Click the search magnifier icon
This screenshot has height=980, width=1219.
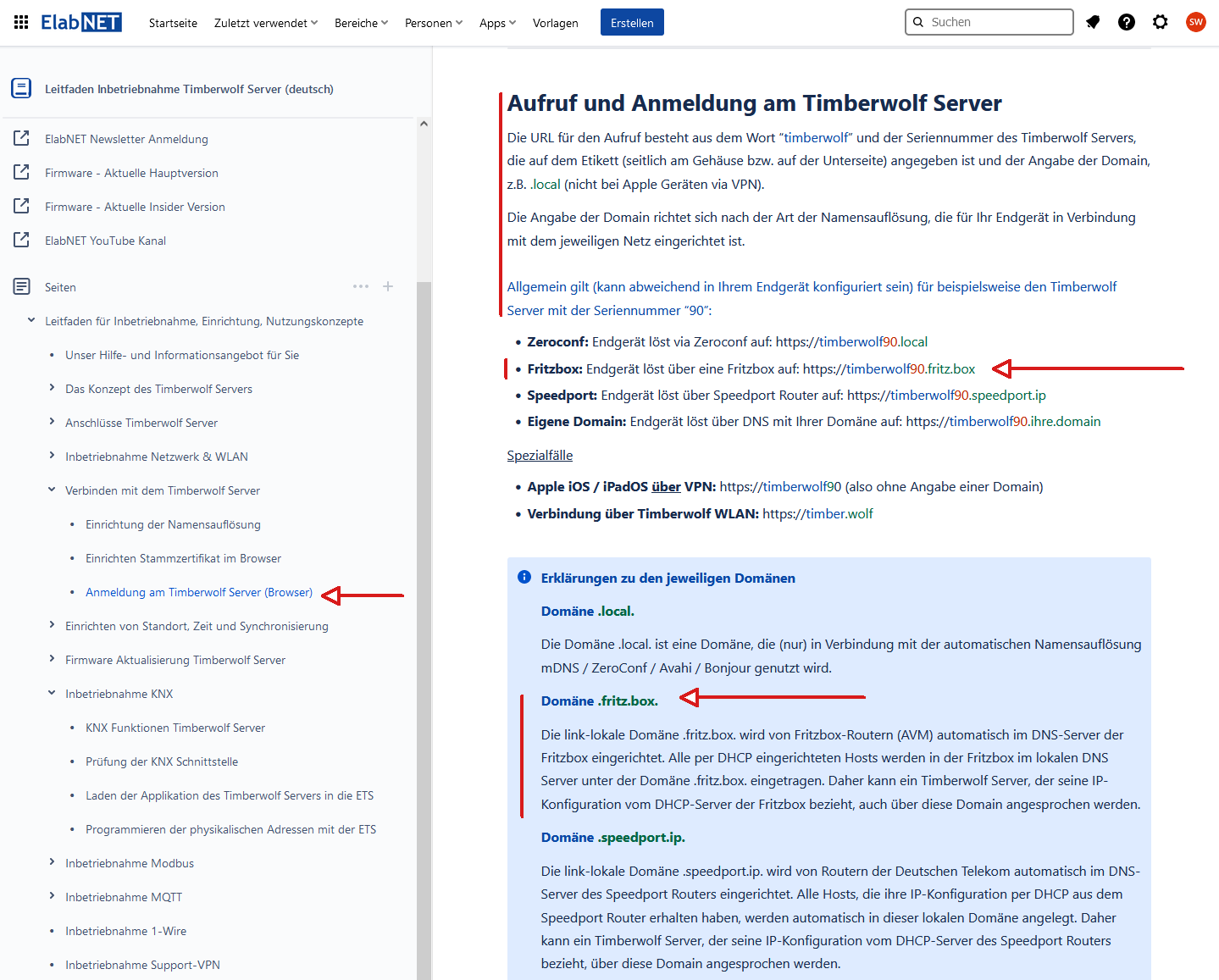[x=918, y=22]
